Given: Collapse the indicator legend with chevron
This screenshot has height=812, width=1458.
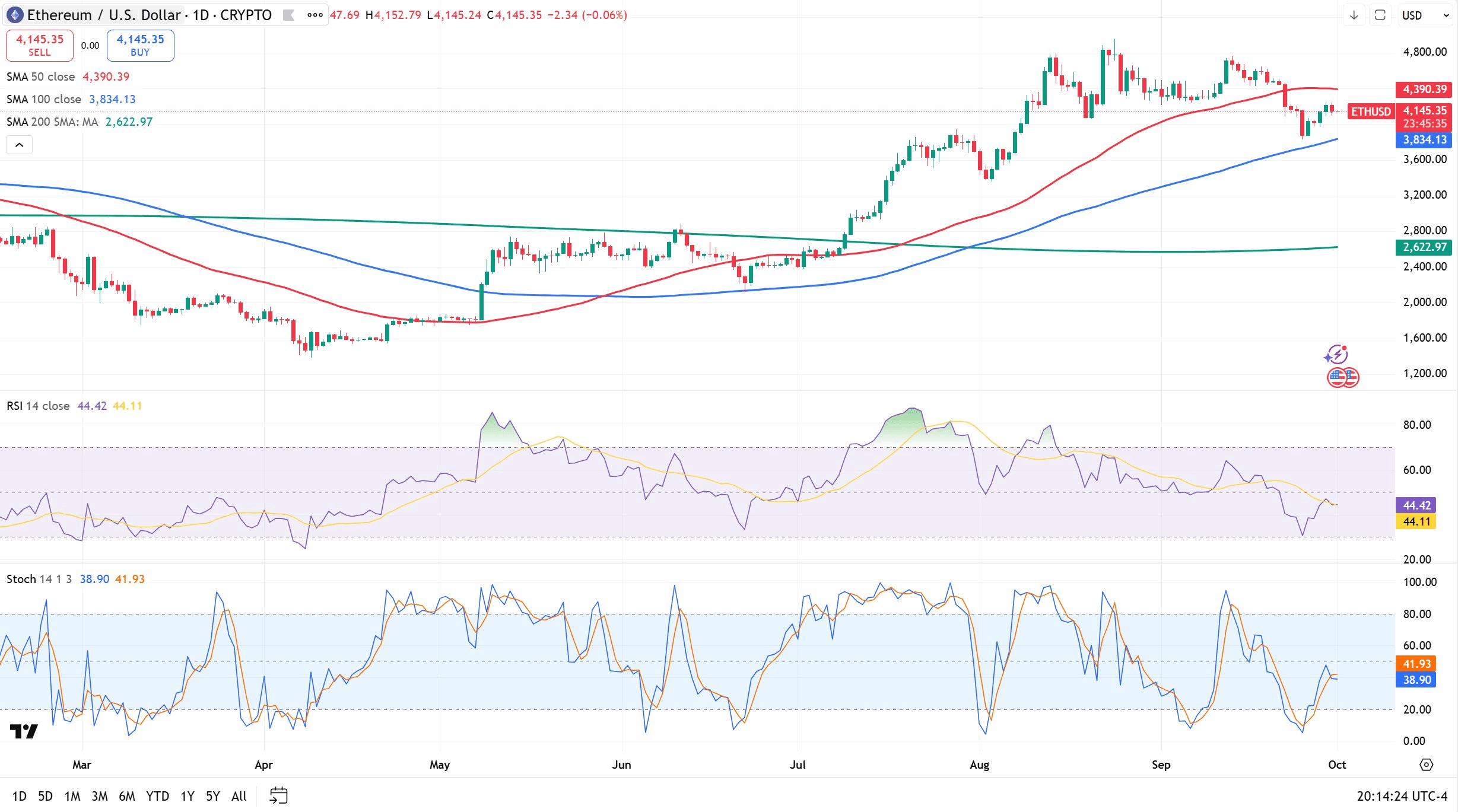Looking at the screenshot, I should (x=19, y=145).
